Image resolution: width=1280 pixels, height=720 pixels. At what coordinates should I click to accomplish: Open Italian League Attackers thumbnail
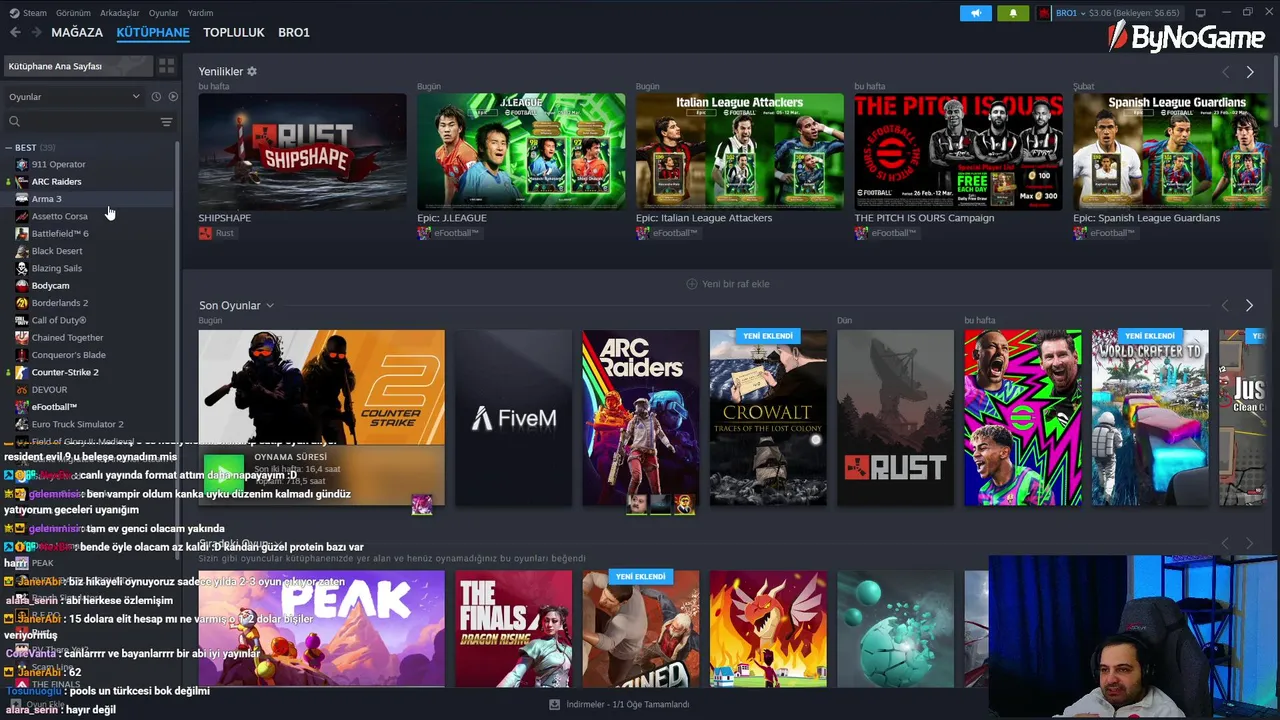[x=740, y=151]
